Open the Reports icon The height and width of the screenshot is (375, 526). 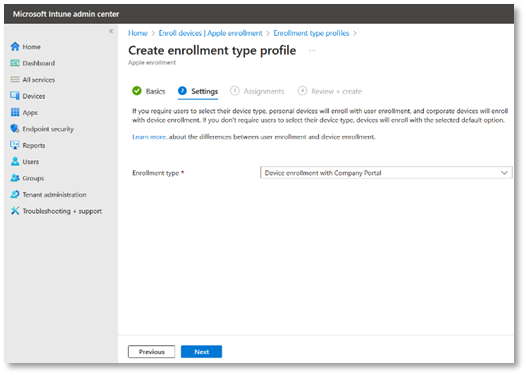coord(15,145)
